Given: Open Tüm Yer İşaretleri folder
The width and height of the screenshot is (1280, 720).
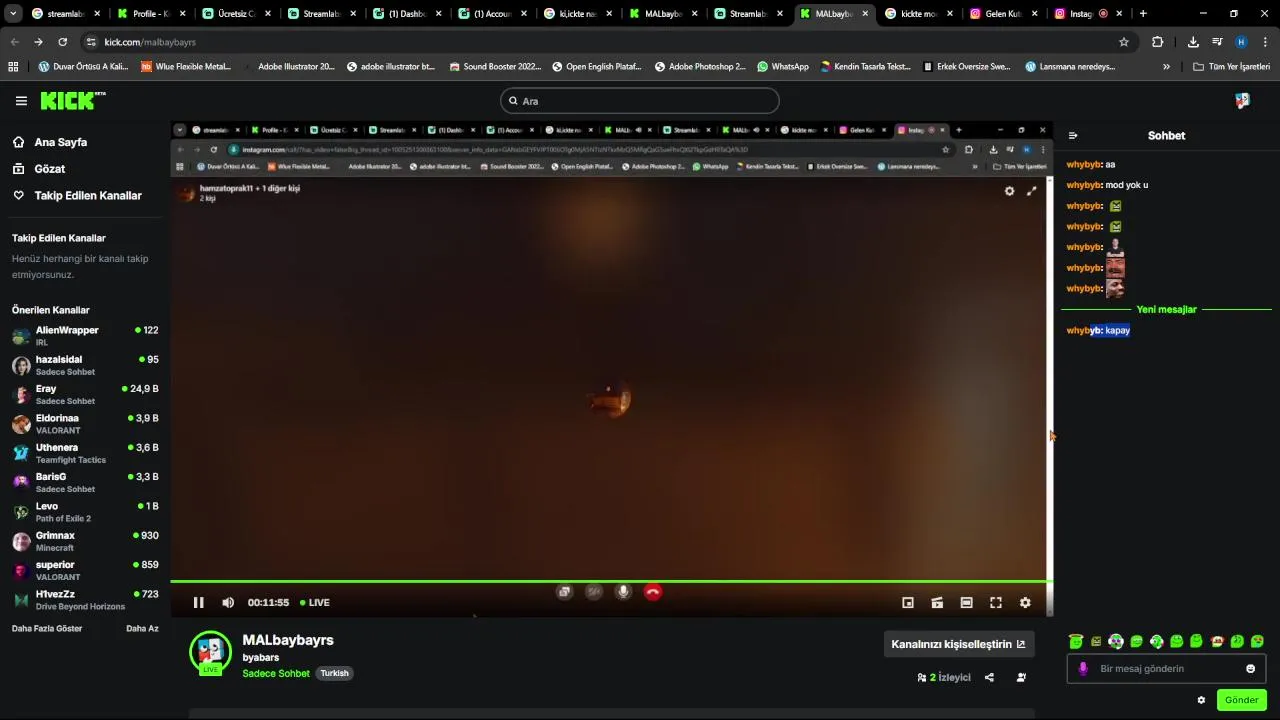Looking at the screenshot, I should [x=1232, y=67].
